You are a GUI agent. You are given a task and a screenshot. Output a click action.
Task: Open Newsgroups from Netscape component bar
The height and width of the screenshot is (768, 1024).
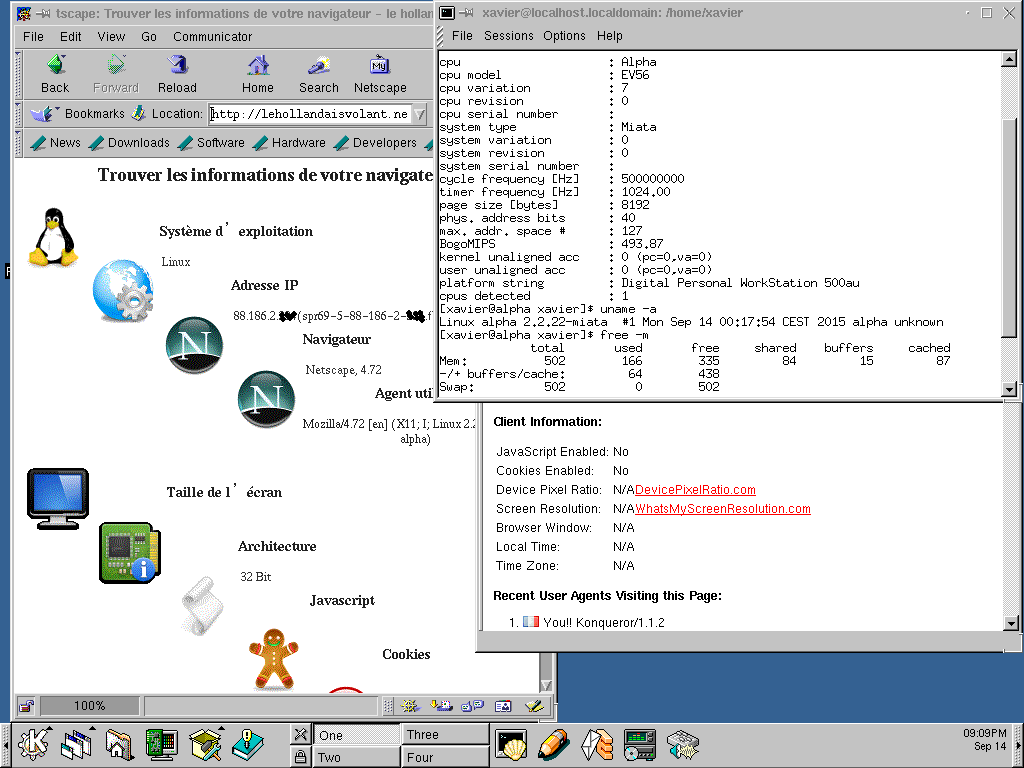(472, 706)
